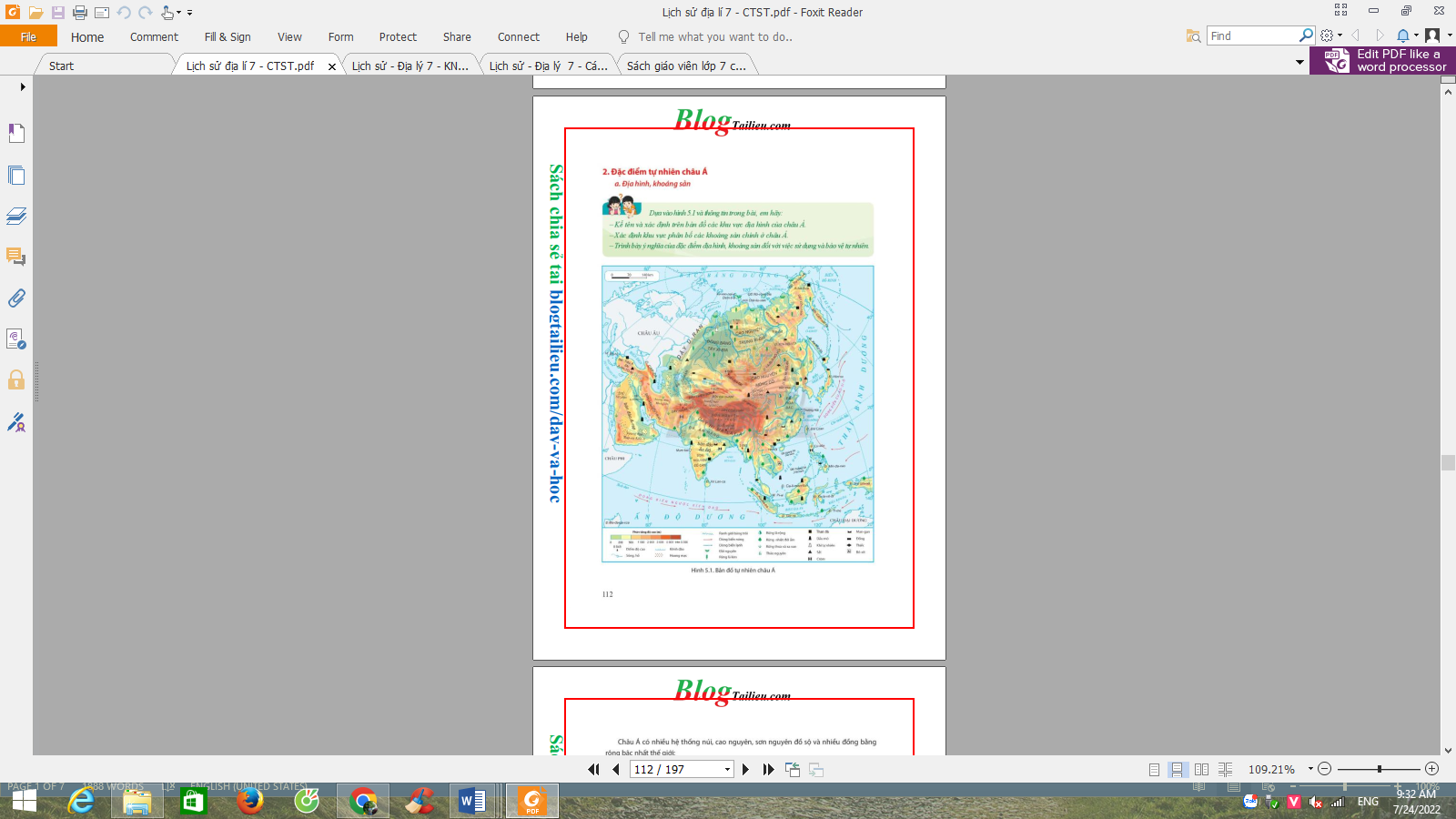Click the Print icon in the quick toolbar
The image size is (1456, 819).
[80, 13]
